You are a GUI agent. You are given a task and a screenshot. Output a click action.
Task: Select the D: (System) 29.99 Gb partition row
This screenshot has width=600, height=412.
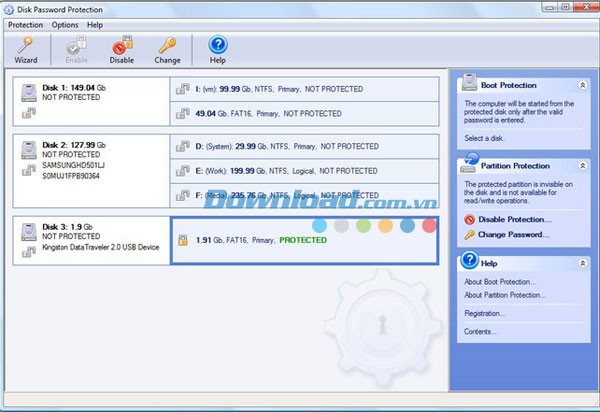click(x=304, y=147)
